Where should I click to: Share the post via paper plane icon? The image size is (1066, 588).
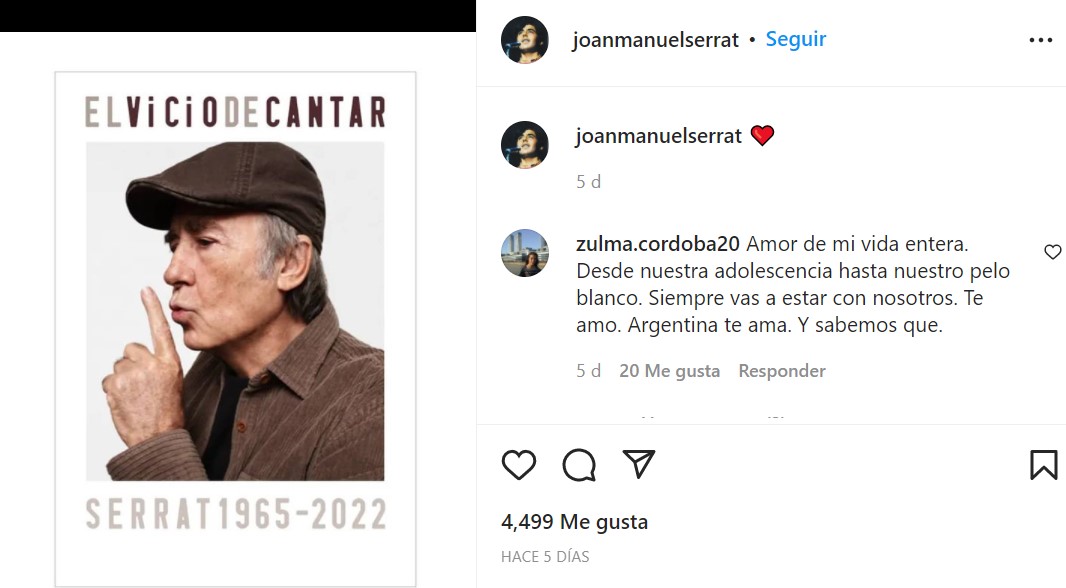pyautogui.click(x=638, y=464)
